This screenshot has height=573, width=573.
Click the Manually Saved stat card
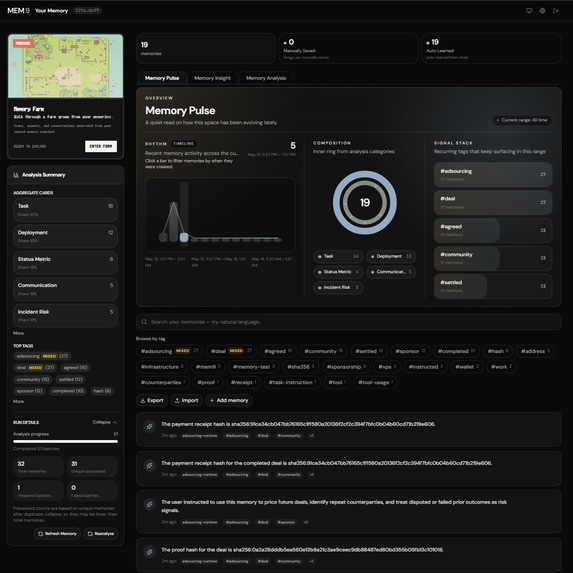(348, 49)
